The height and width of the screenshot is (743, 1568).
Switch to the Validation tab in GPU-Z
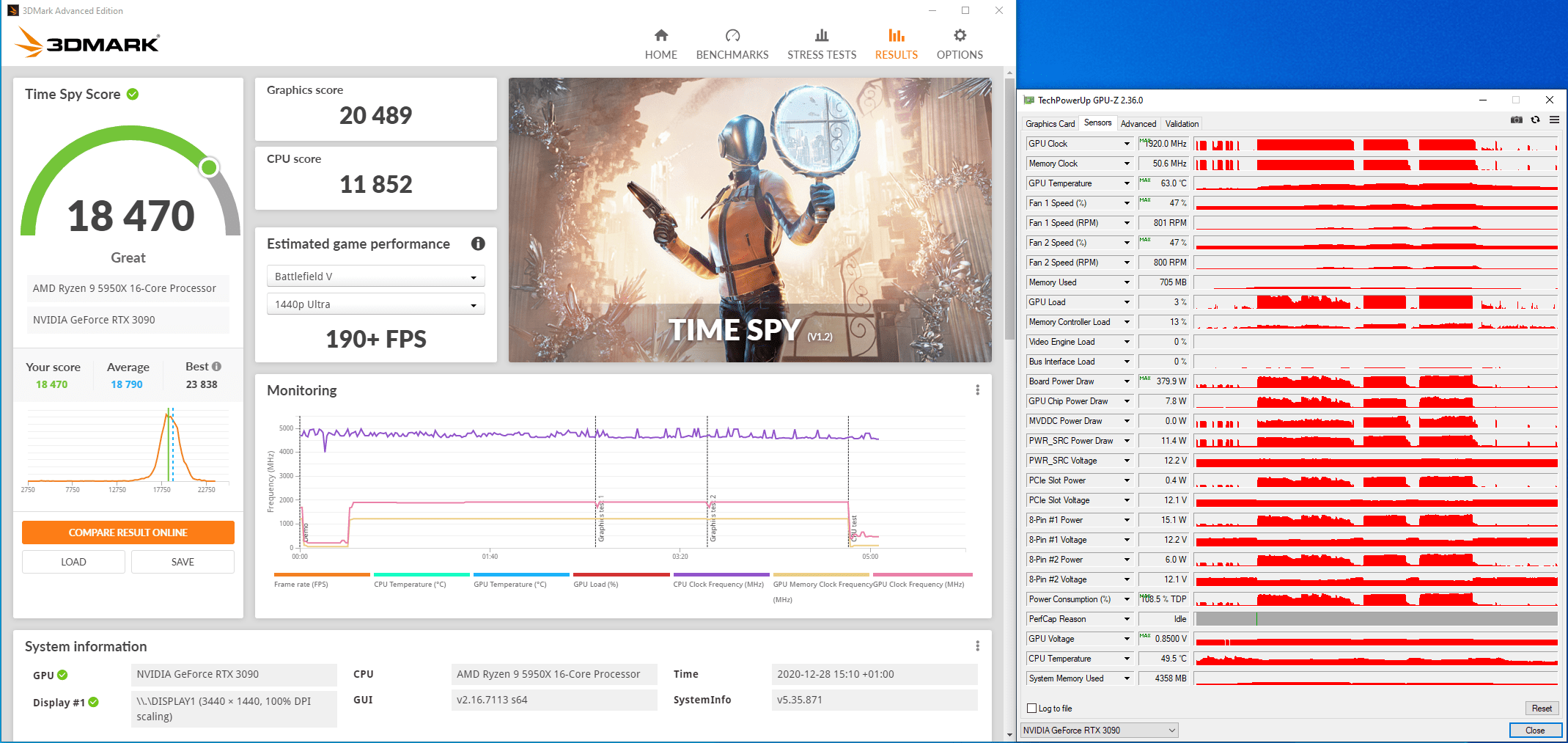[1182, 124]
